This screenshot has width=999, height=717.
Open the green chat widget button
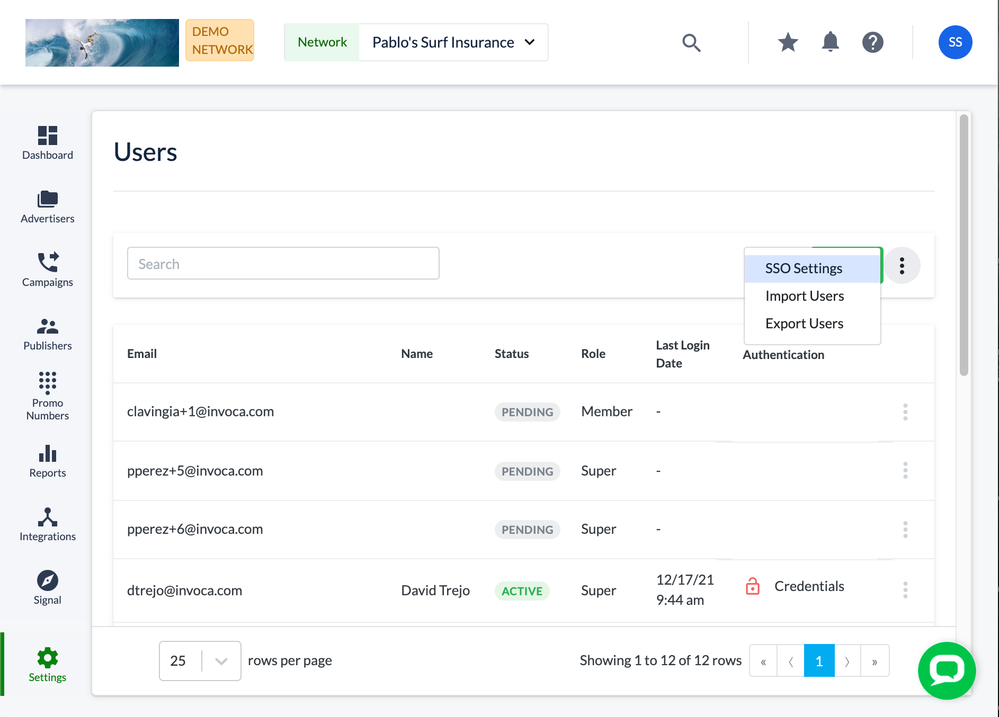946,670
